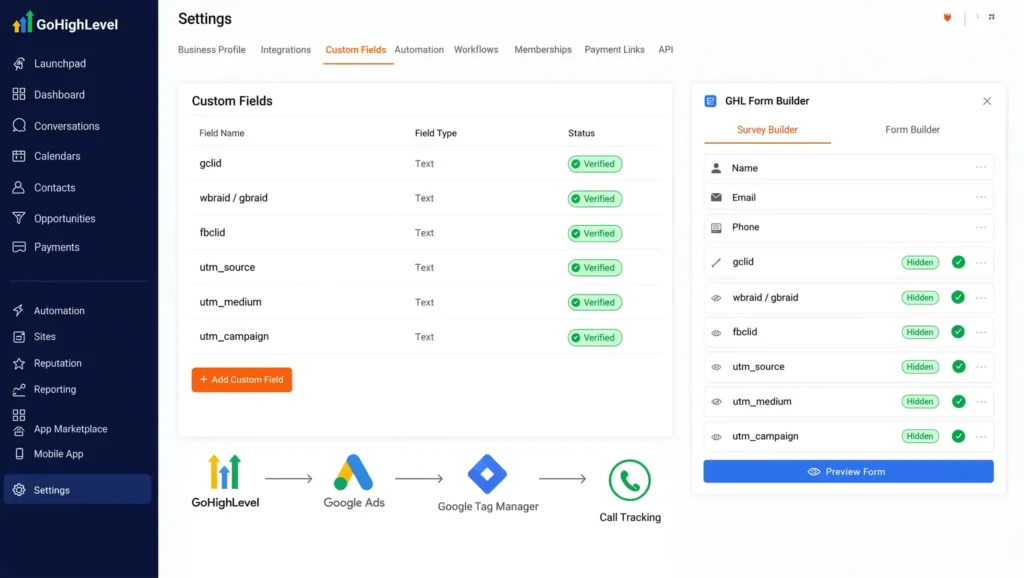The height and width of the screenshot is (578, 1024).
Task: Open the API settings tab
Action: [665, 50]
